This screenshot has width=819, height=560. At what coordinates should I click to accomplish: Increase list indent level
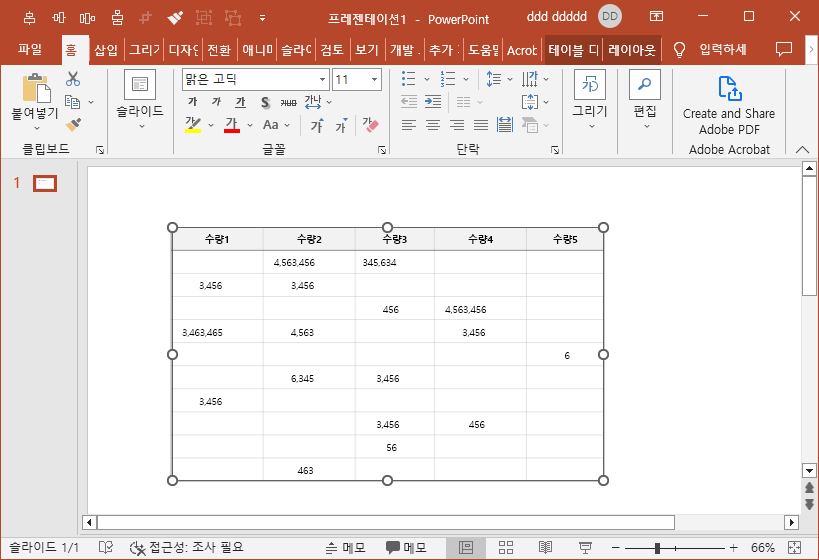pyautogui.click(x=433, y=101)
